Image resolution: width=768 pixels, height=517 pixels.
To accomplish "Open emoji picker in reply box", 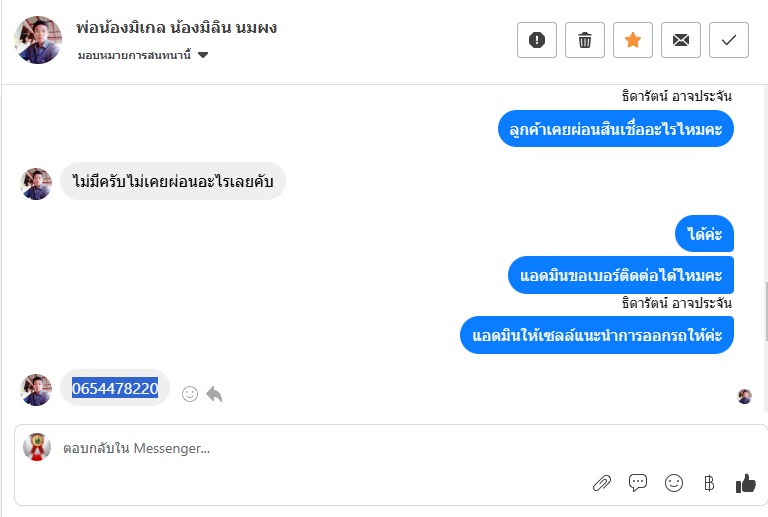I will (674, 483).
